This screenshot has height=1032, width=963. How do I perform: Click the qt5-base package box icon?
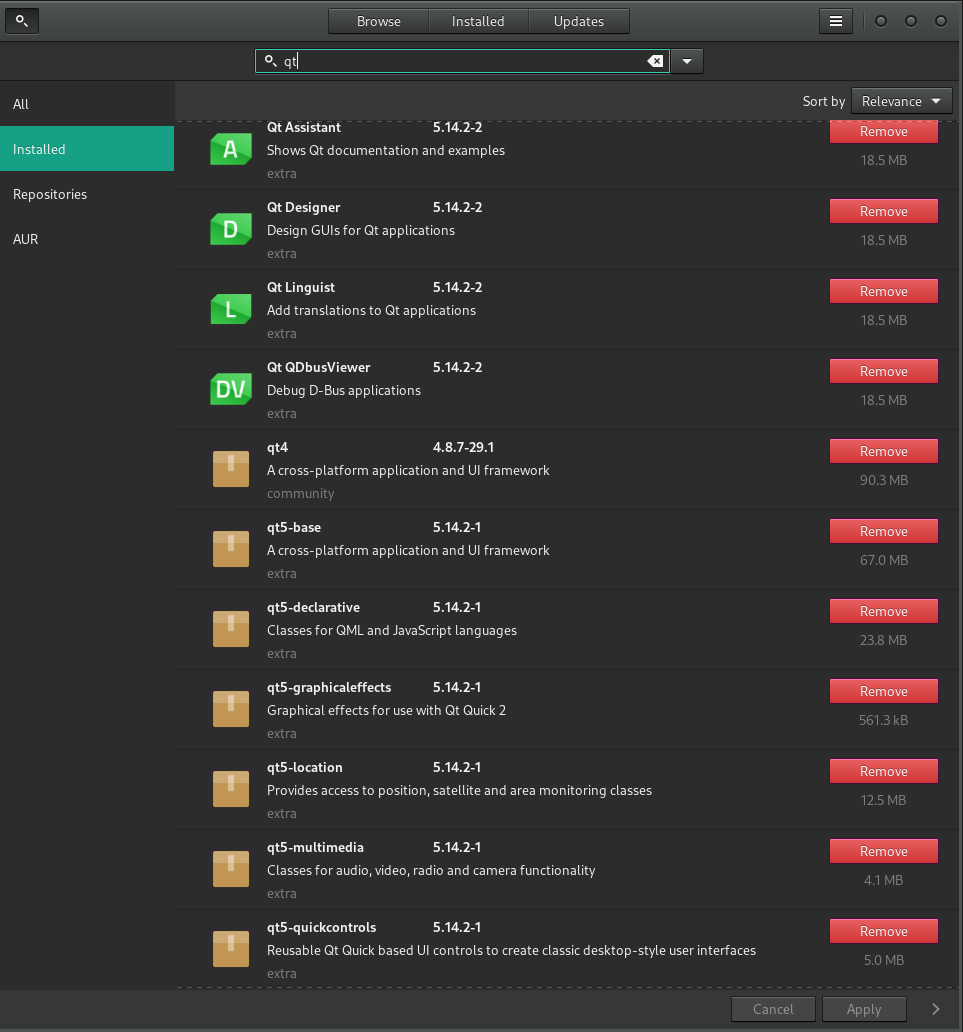click(x=231, y=549)
